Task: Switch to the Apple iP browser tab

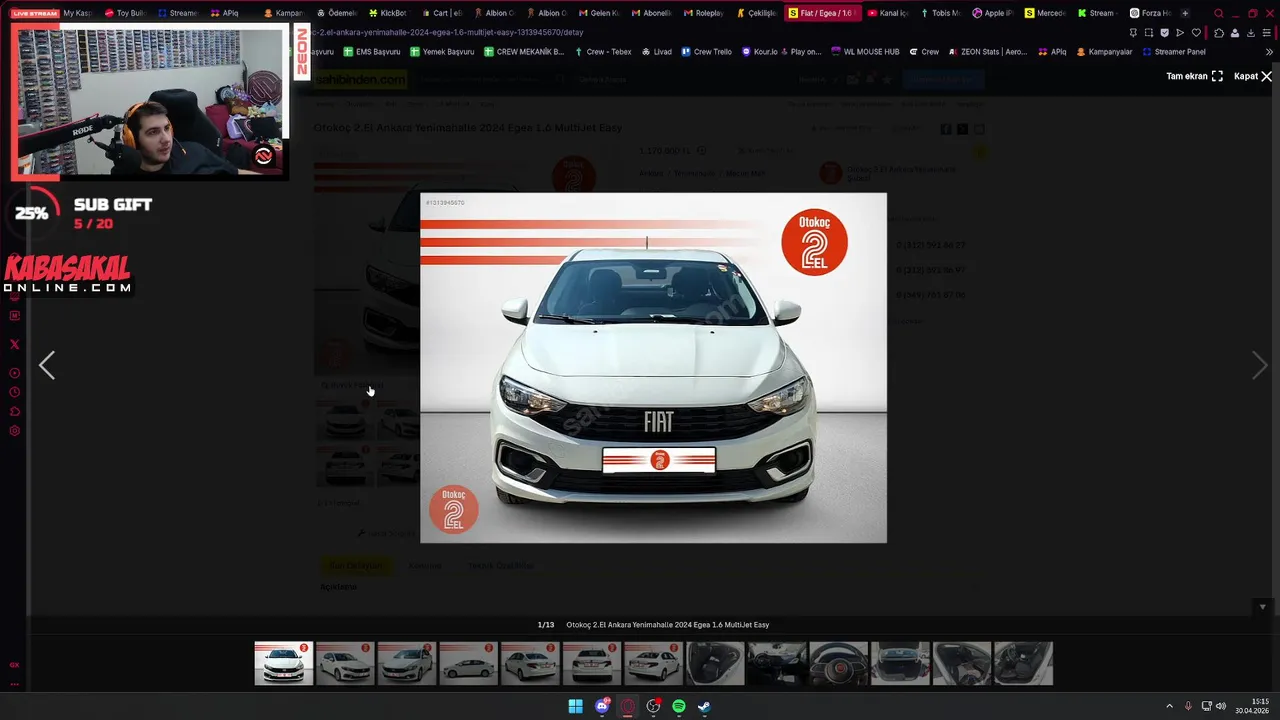Action: (x=992, y=13)
